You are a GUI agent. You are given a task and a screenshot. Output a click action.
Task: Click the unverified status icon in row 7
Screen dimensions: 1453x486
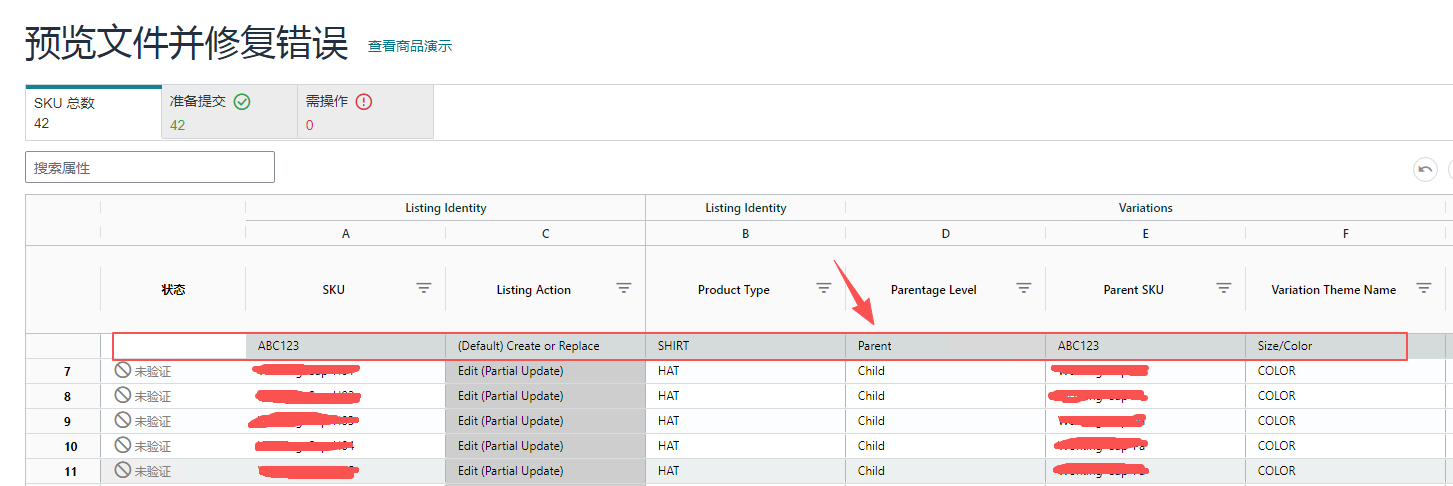point(123,371)
